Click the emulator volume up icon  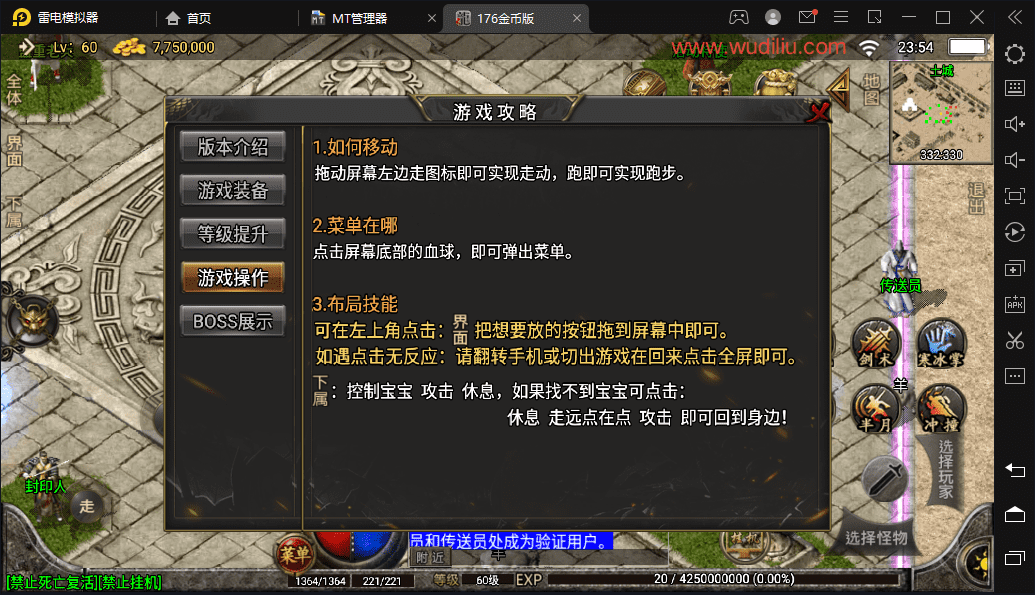point(1015,124)
